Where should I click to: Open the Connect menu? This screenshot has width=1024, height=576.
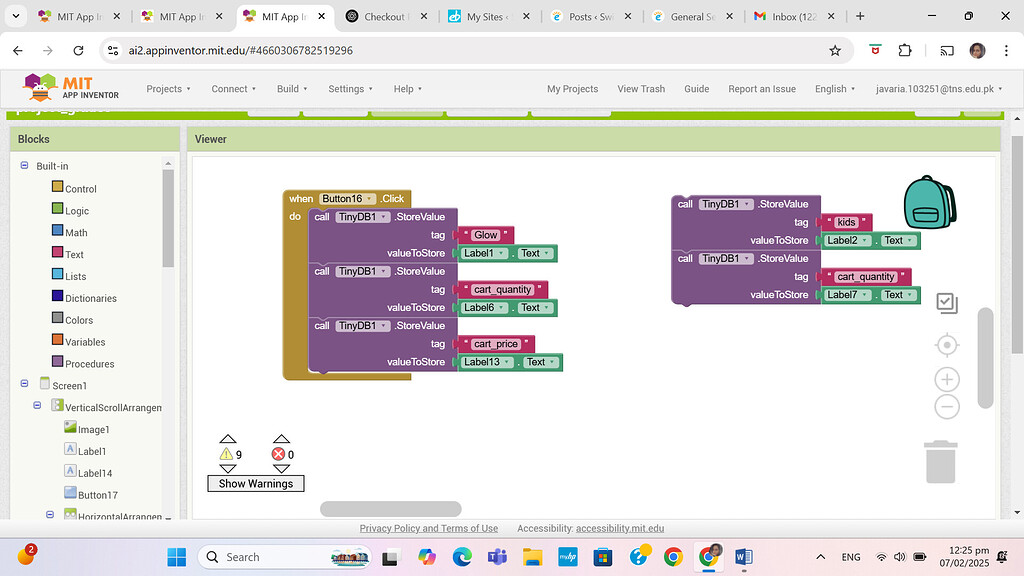[x=233, y=89]
